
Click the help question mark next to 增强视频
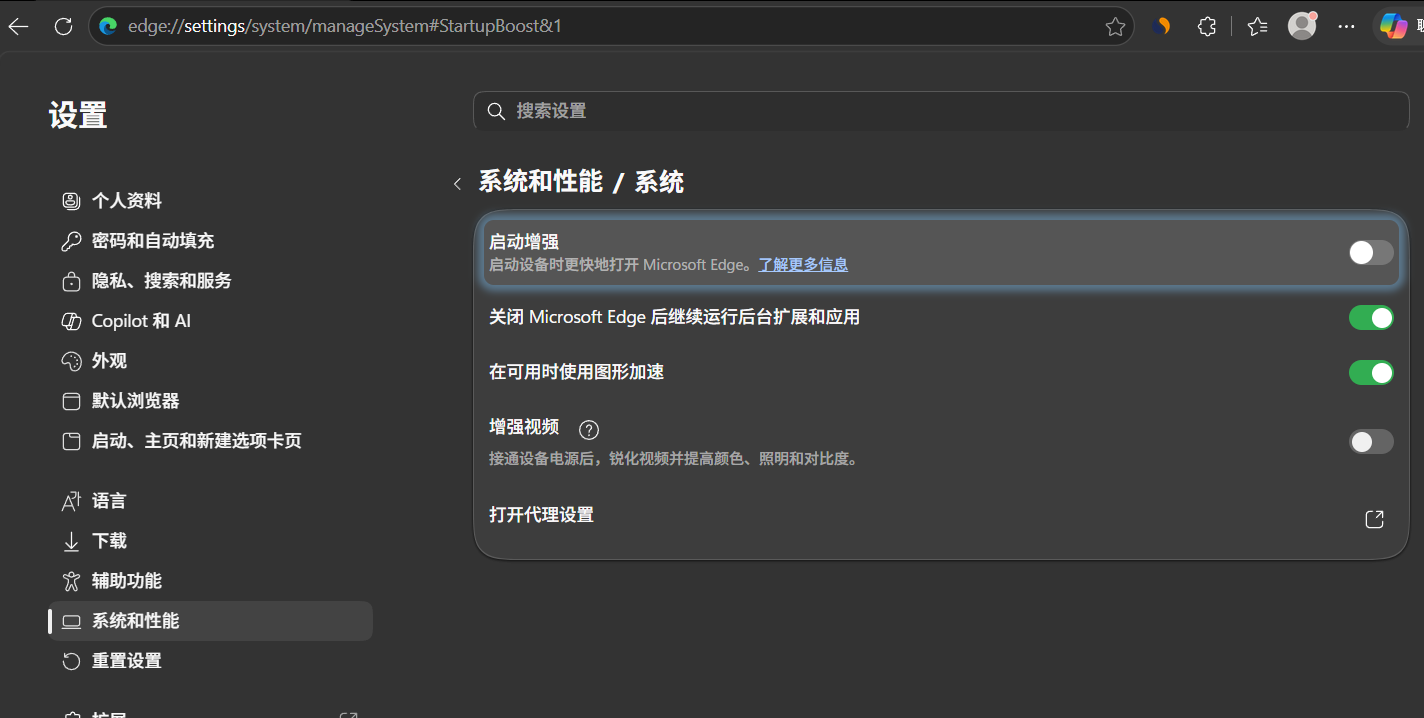(589, 430)
